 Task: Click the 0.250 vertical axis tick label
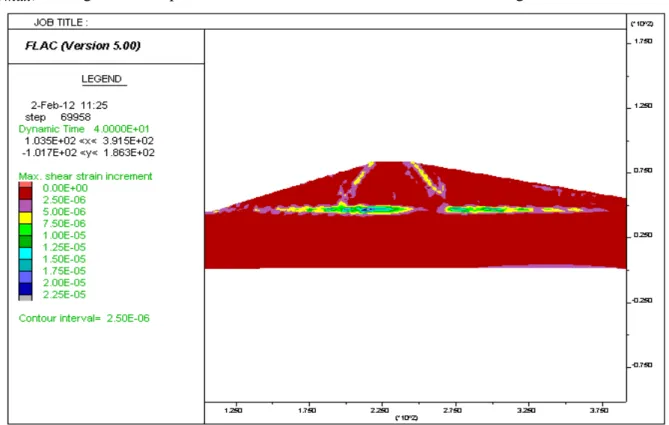(x=643, y=235)
